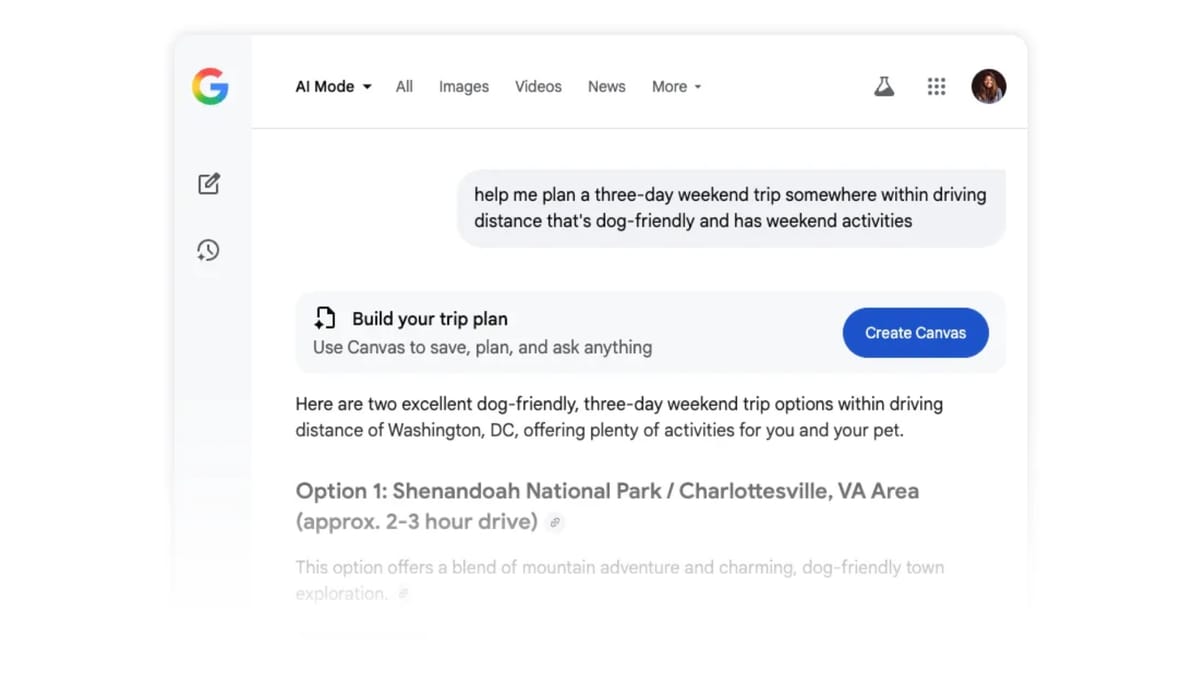1200x675 pixels.
Task: Switch to the Videos tab
Action: 538,86
